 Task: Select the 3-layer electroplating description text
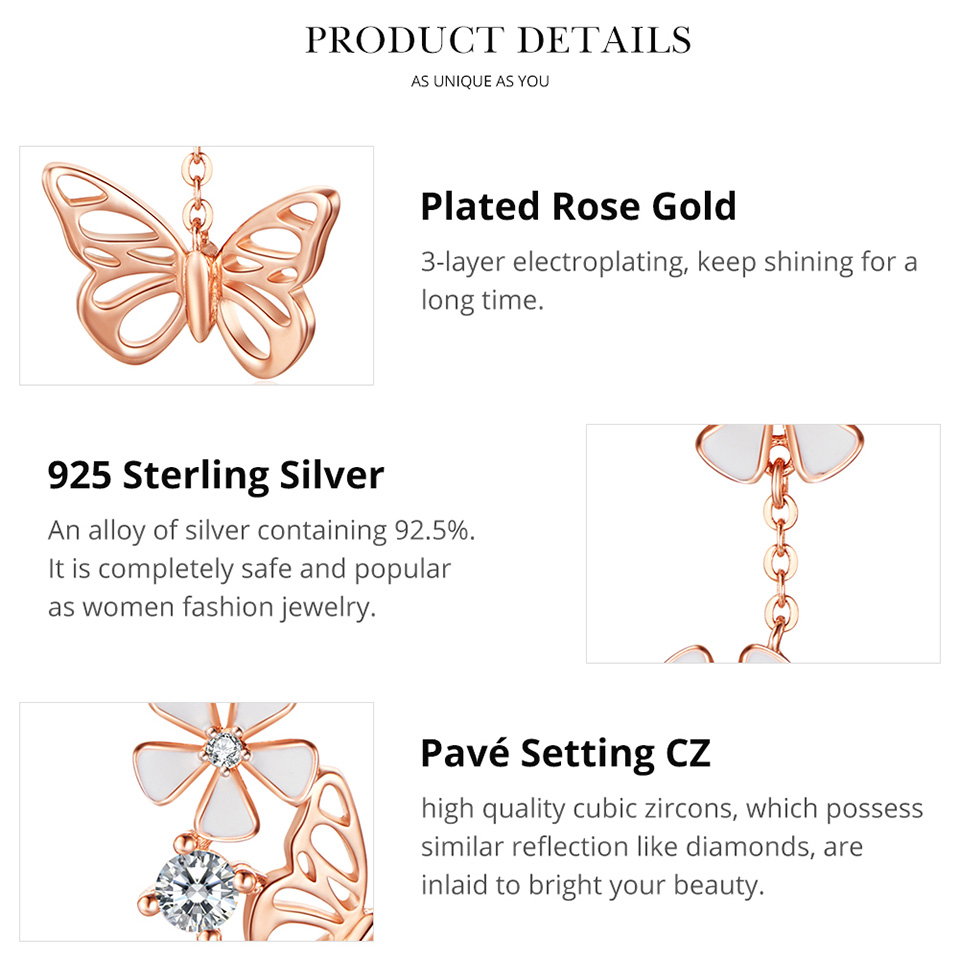tap(668, 281)
